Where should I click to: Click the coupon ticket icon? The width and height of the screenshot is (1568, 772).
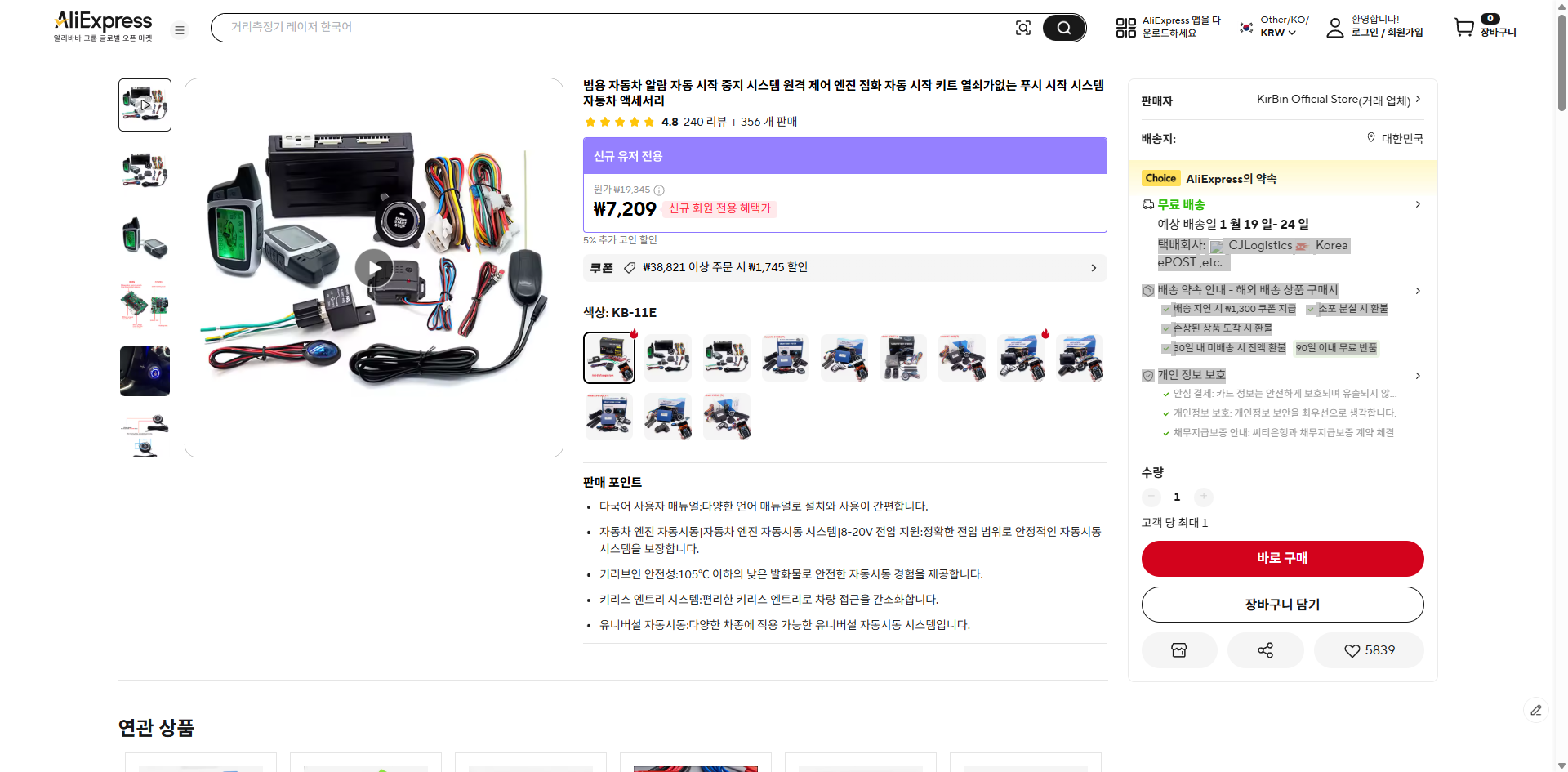pyautogui.click(x=629, y=267)
